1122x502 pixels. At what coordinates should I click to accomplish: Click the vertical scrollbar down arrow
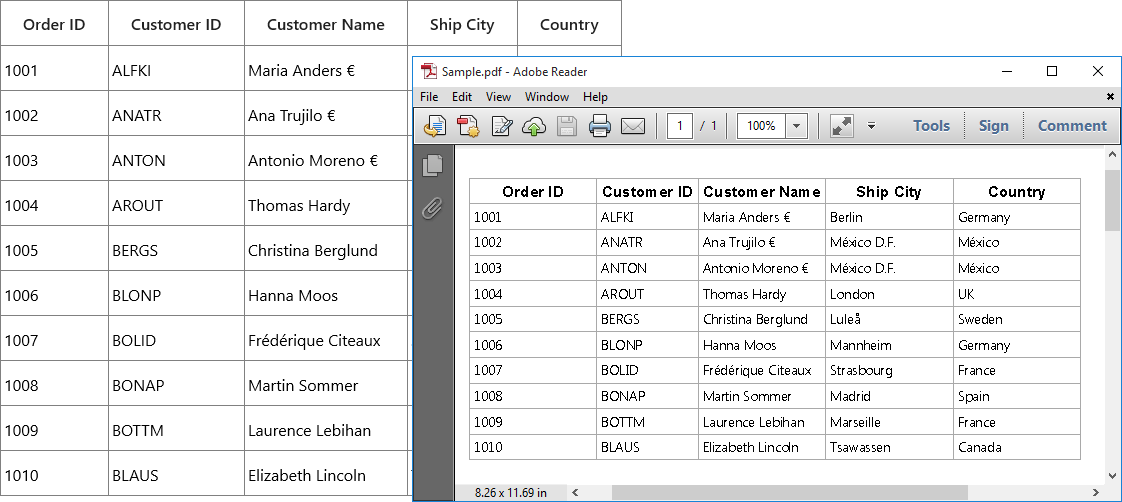(x=1113, y=475)
